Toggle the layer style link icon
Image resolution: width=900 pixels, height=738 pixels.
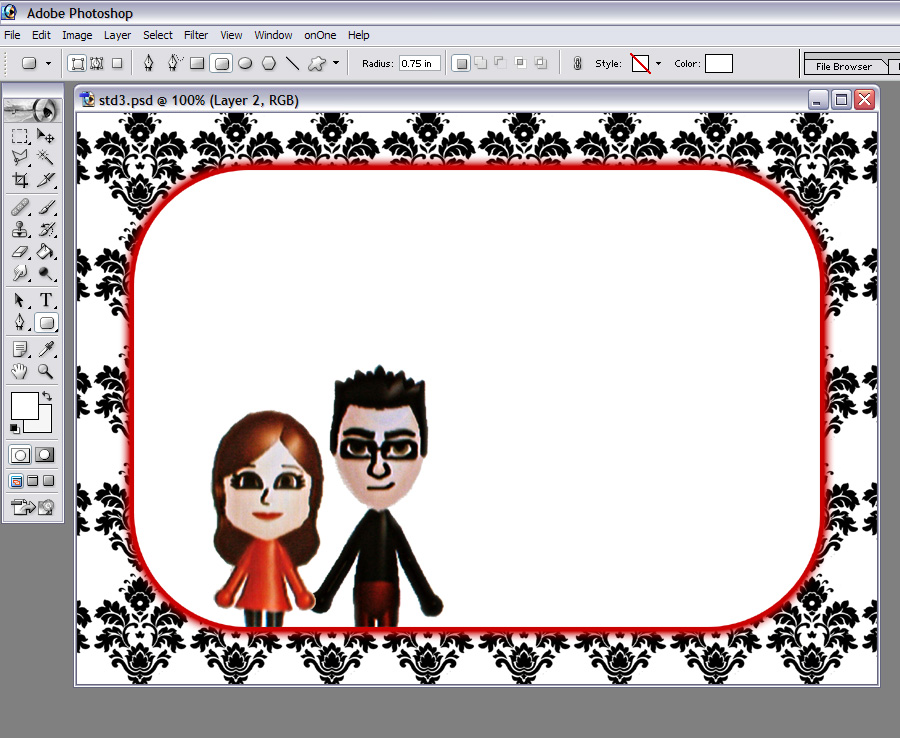click(577, 63)
